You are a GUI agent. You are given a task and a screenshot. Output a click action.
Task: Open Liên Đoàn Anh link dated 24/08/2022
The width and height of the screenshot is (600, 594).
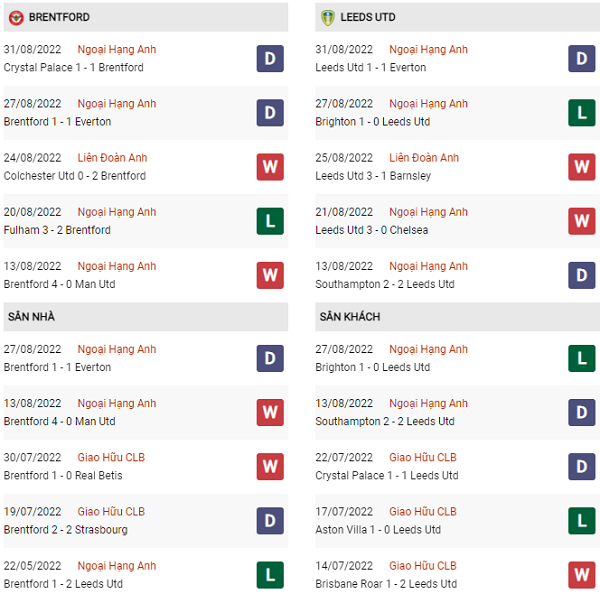pyautogui.click(x=112, y=158)
